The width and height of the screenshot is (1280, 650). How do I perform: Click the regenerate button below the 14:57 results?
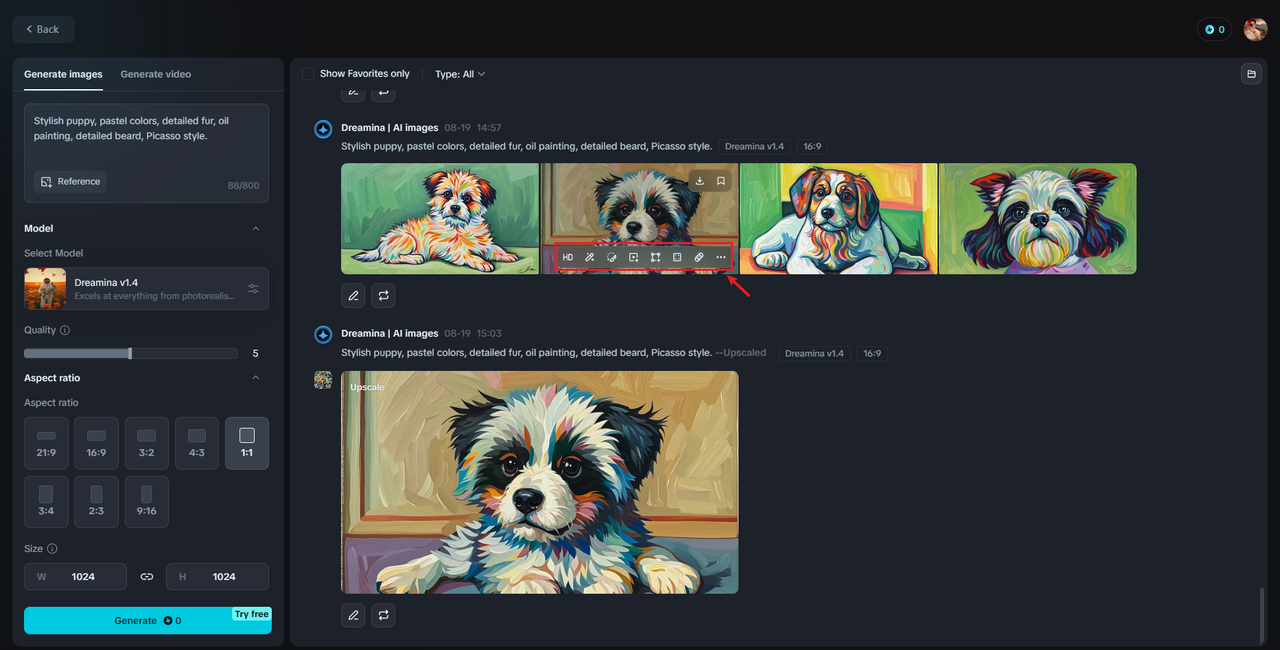[383, 295]
